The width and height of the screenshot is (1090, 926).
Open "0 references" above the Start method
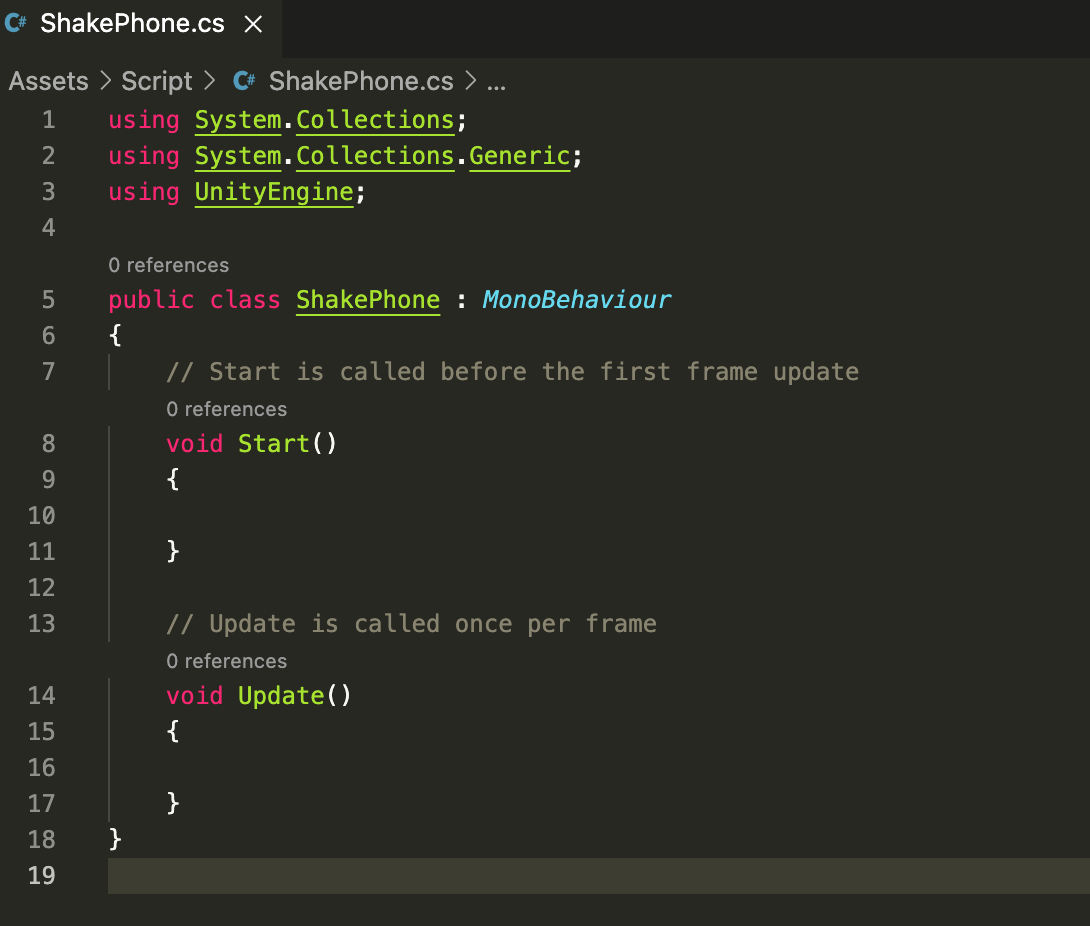[226, 409]
